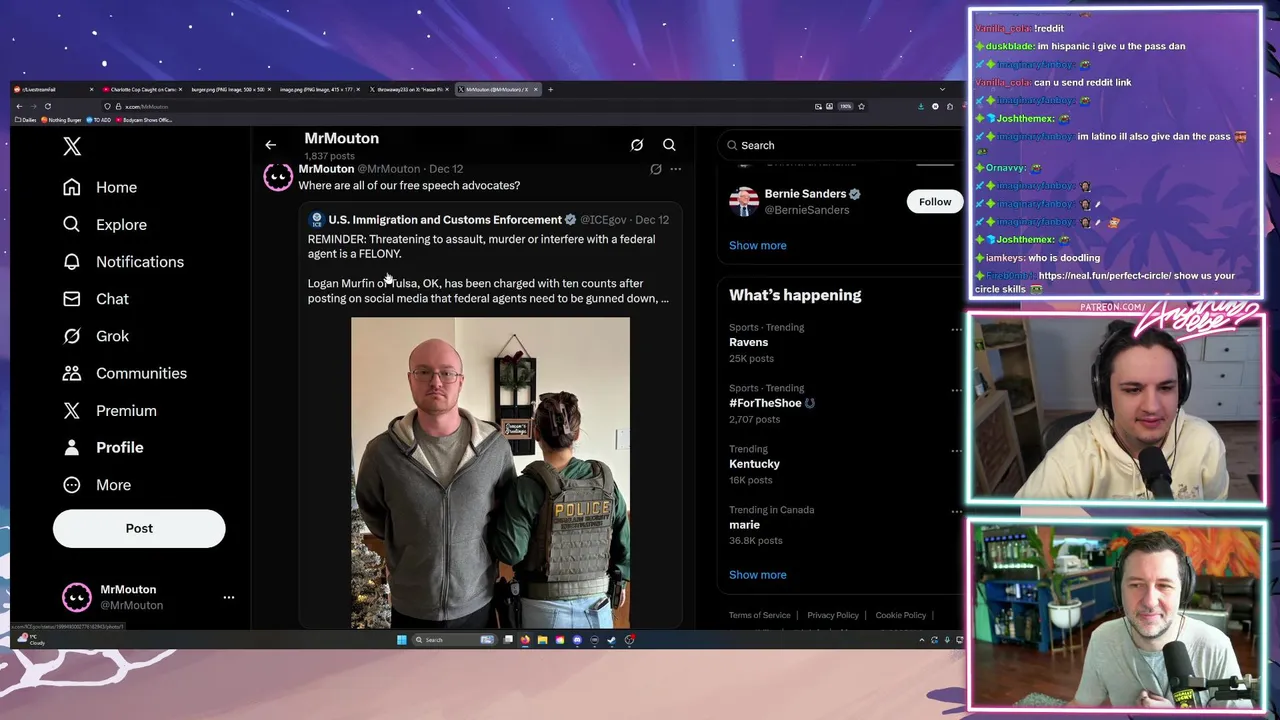Click the Grok explain icon on post
The width and height of the screenshot is (1280, 720).
pyautogui.click(x=656, y=169)
